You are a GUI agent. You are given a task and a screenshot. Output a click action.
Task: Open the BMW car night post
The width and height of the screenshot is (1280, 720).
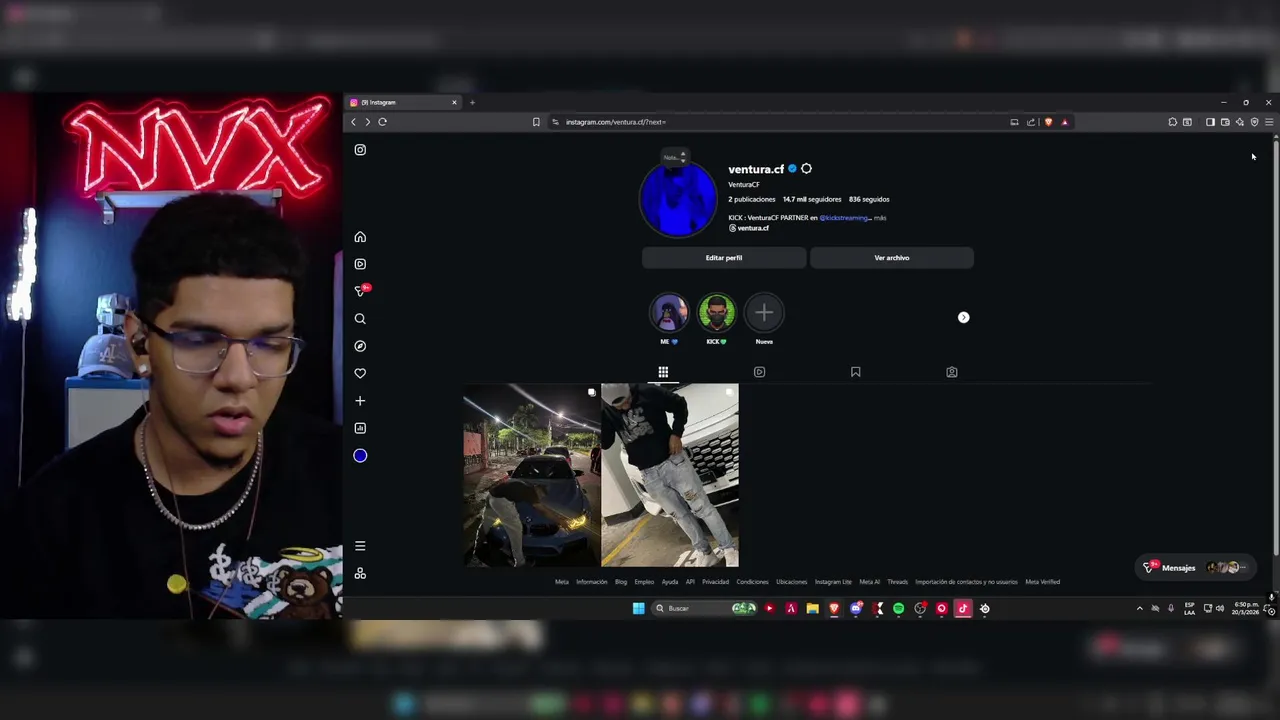[x=531, y=475]
